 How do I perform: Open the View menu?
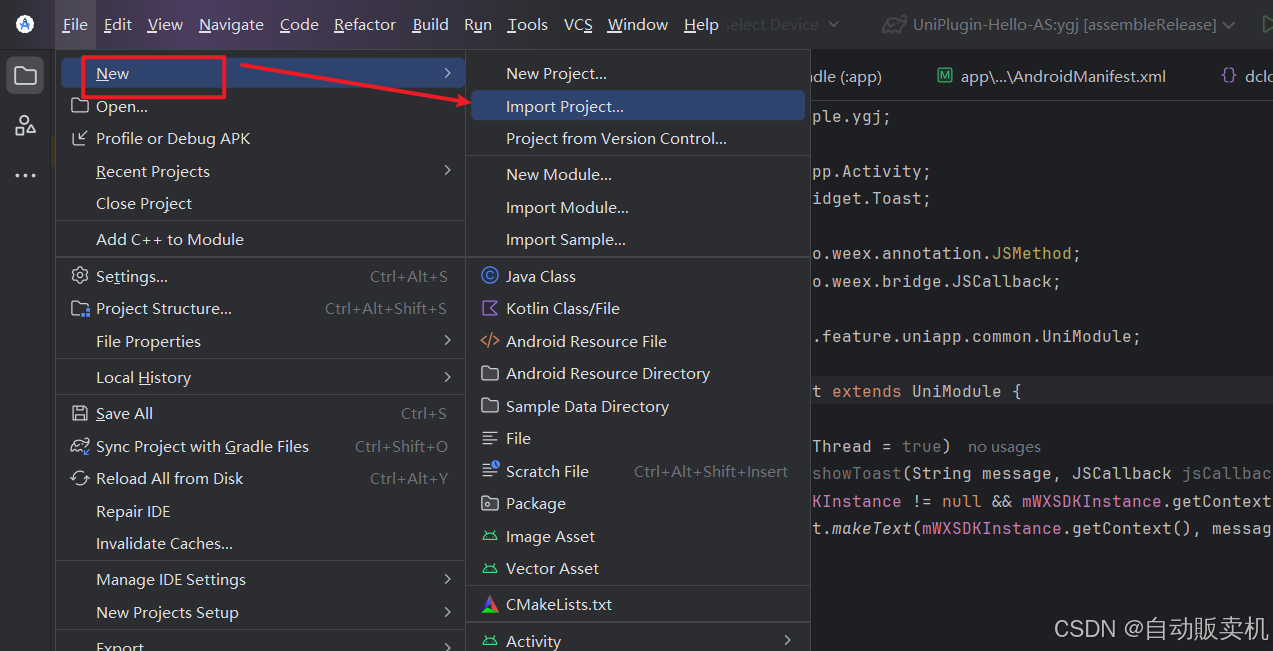point(165,24)
